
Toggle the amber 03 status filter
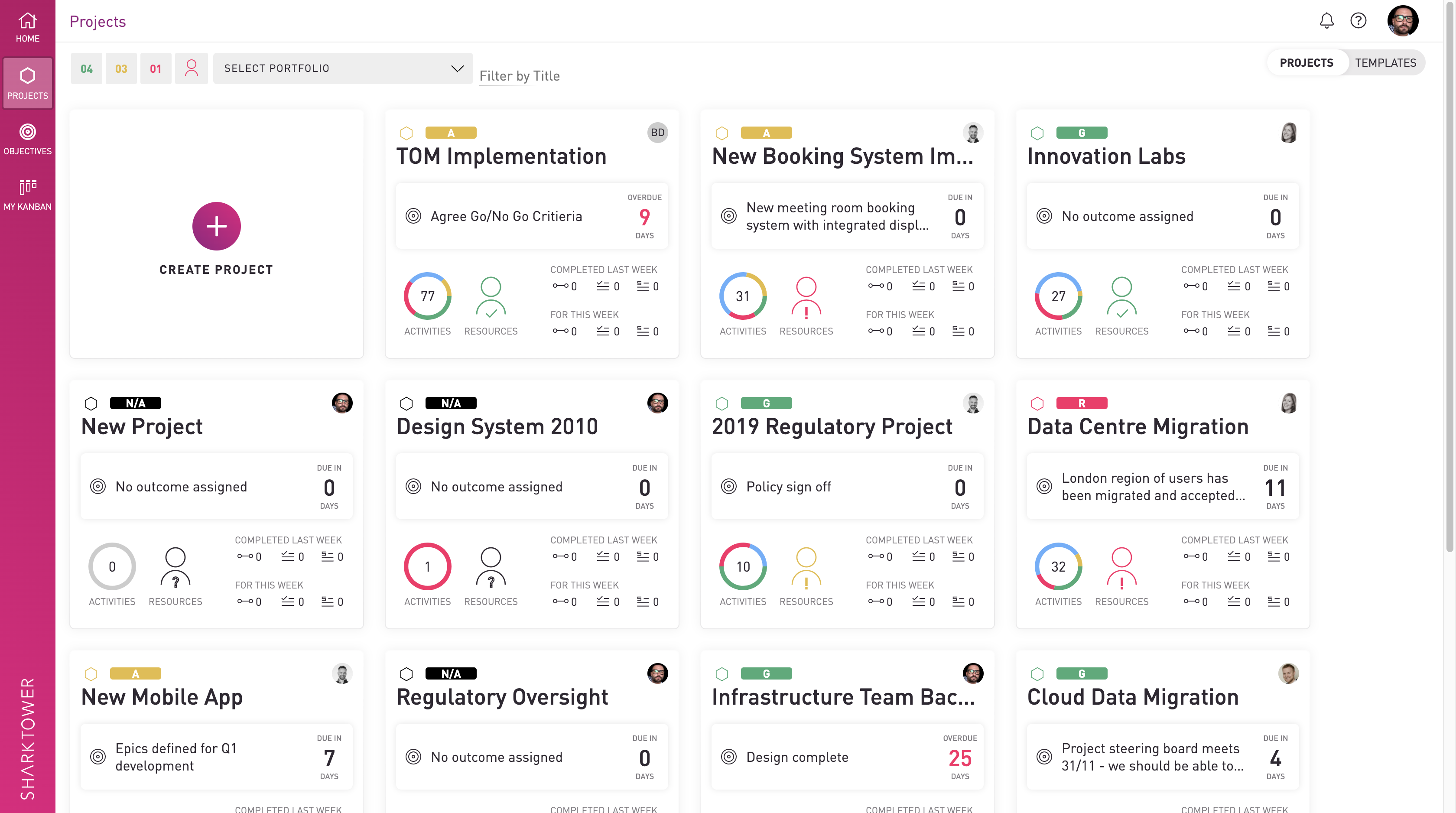[x=121, y=68]
